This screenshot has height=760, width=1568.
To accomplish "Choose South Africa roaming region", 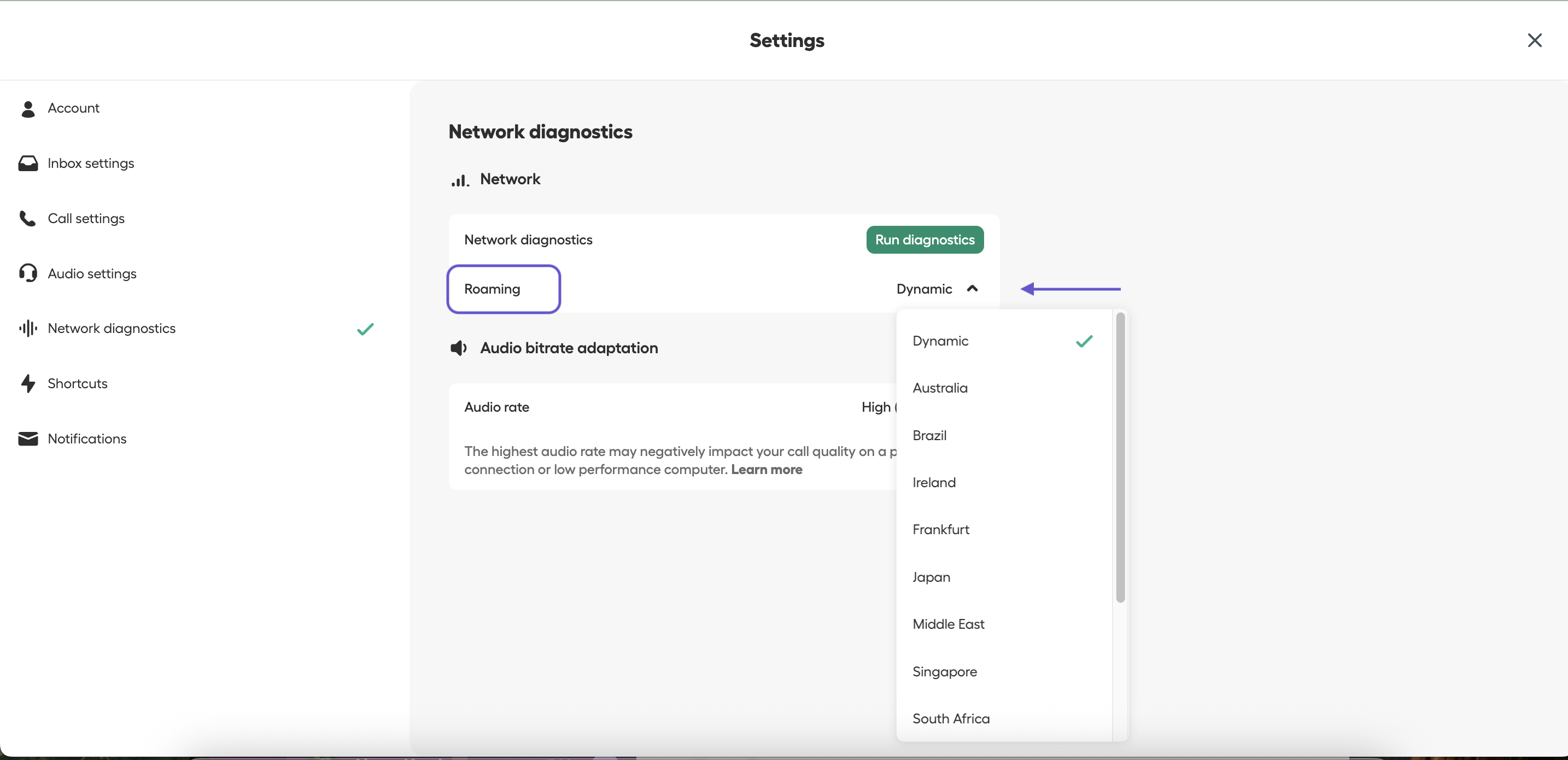I will click(1004, 718).
